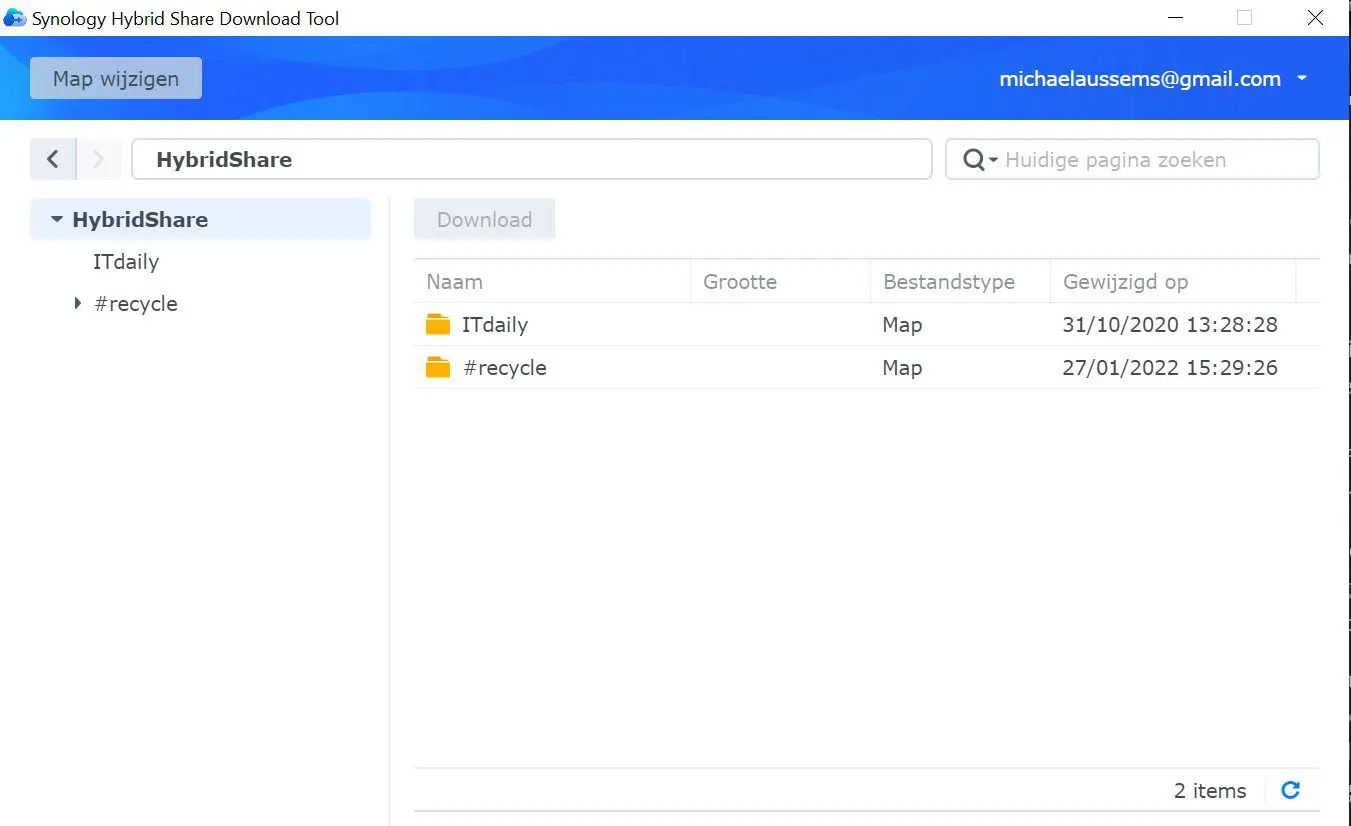Click the Synology Hybrid Share app icon in title bar
The image size is (1351, 826).
[x=15, y=18]
